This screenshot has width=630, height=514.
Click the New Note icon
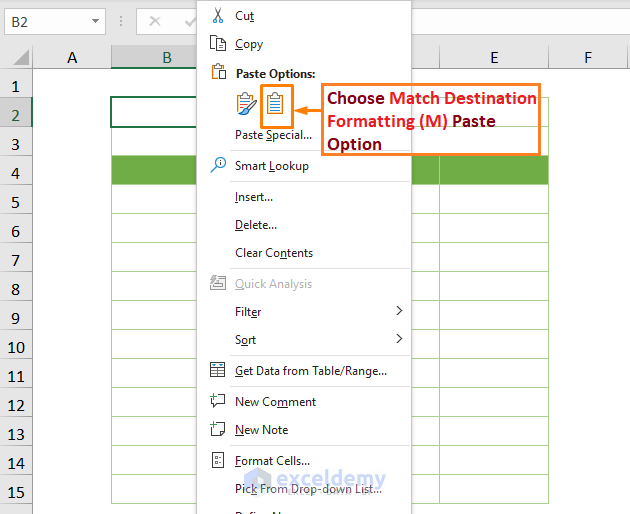click(217, 429)
